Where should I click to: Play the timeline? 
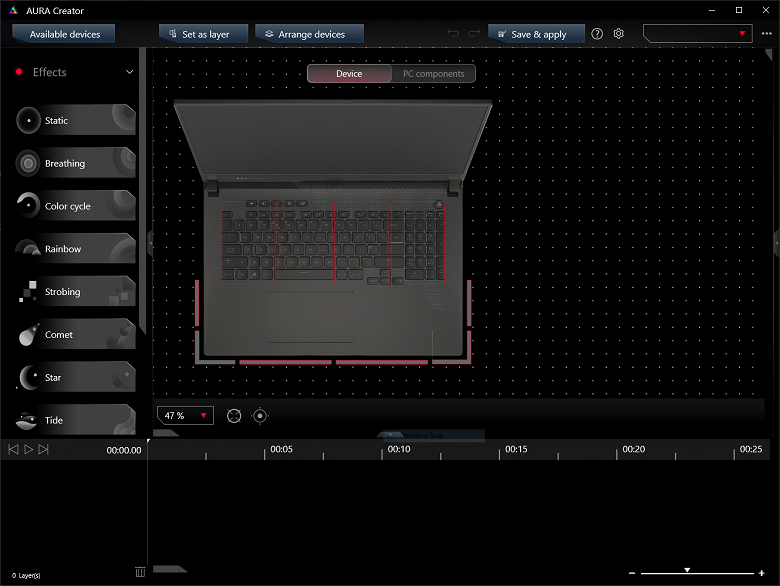[28, 449]
